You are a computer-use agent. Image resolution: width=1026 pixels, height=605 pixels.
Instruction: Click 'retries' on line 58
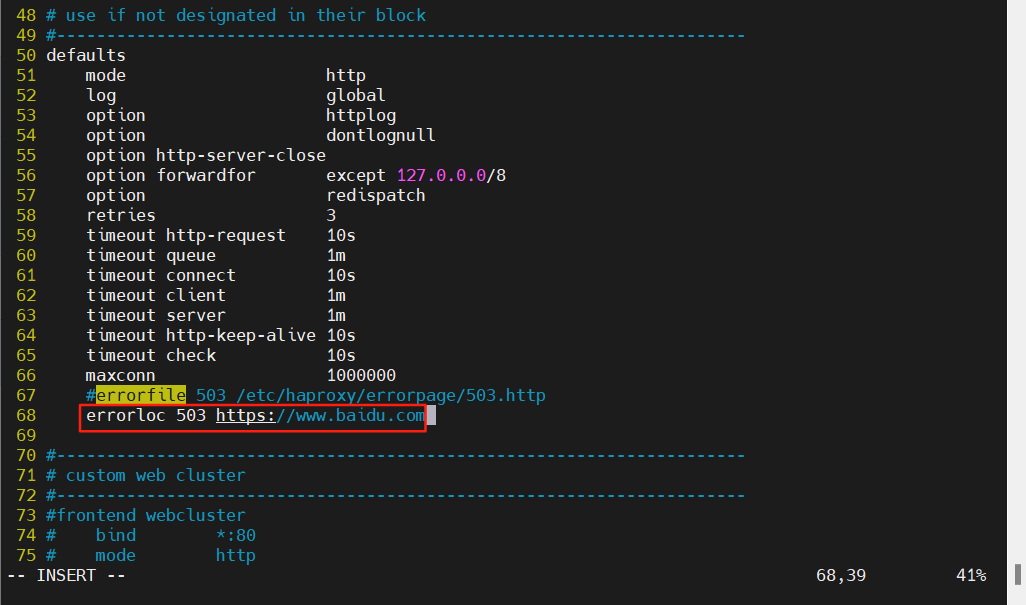(120, 215)
